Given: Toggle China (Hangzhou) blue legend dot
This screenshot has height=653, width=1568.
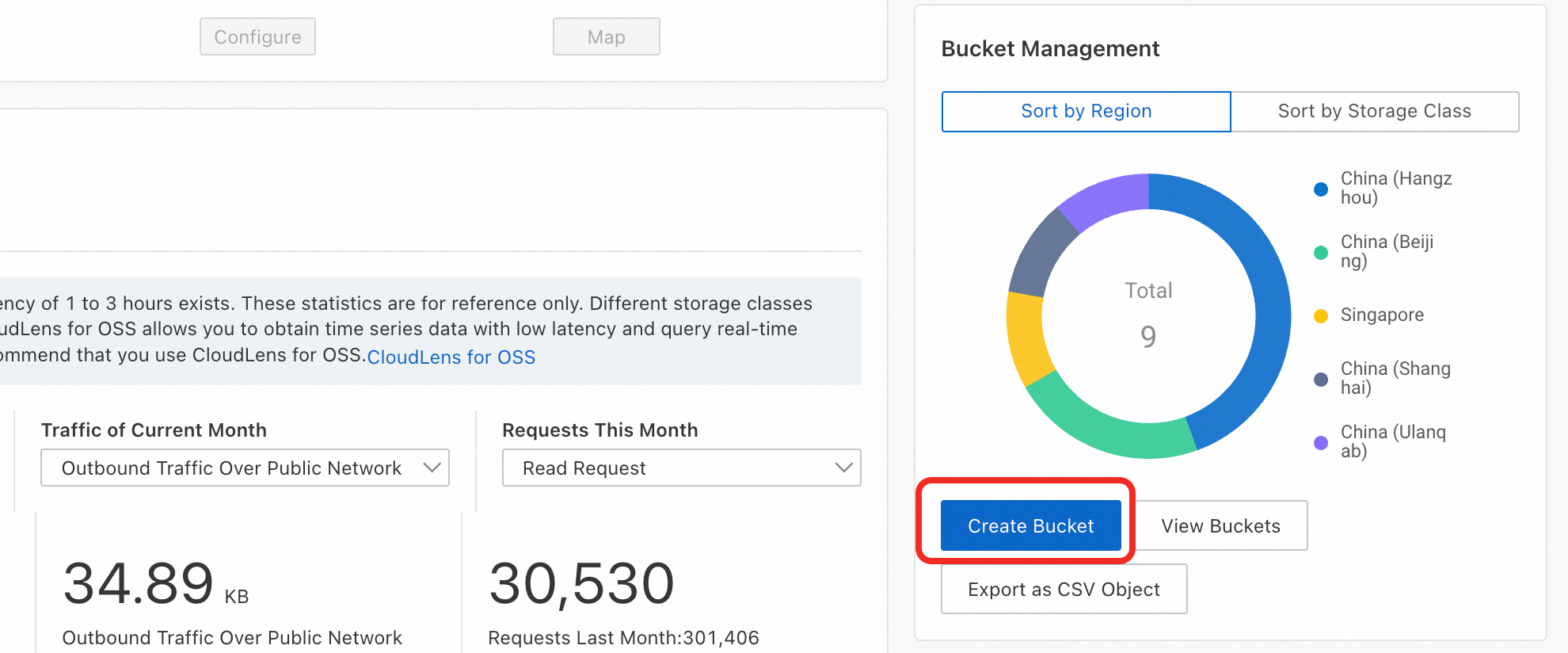Looking at the screenshot, I should point(1321,189).
